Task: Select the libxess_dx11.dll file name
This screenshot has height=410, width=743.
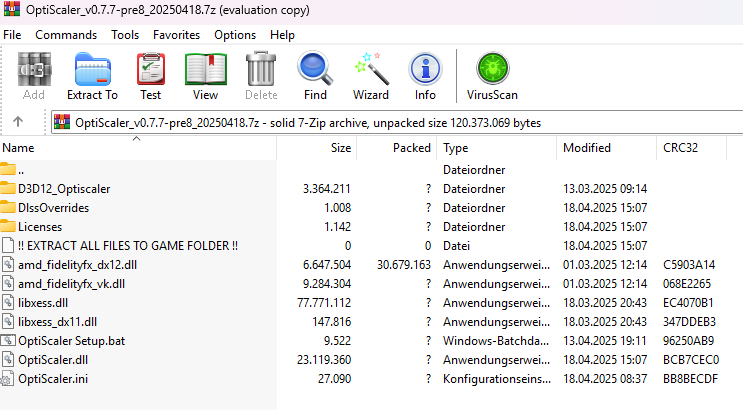Action: point(57,321)
